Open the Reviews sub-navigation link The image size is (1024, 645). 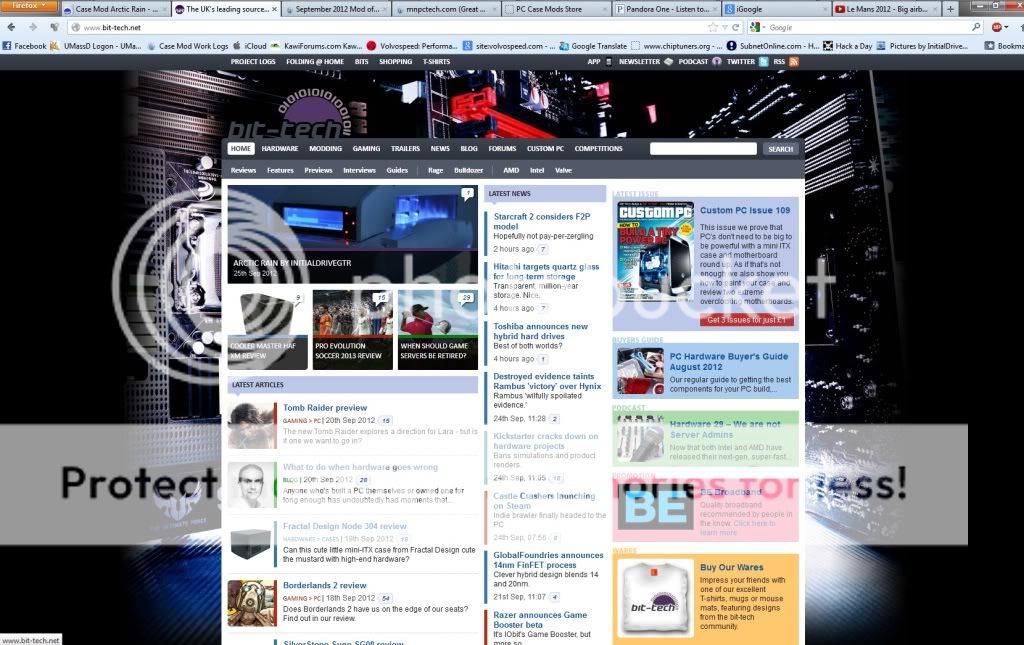click(x=243, y=170)
